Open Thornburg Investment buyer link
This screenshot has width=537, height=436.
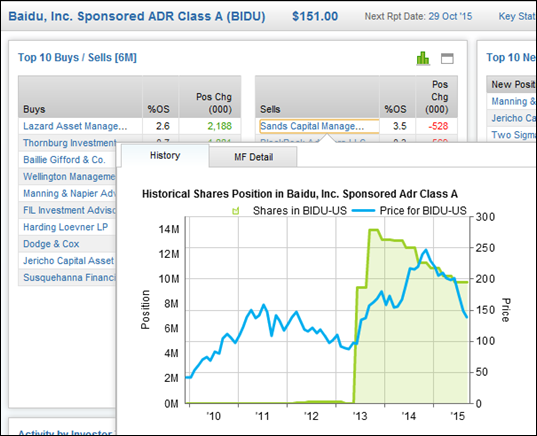coord(70,143)
